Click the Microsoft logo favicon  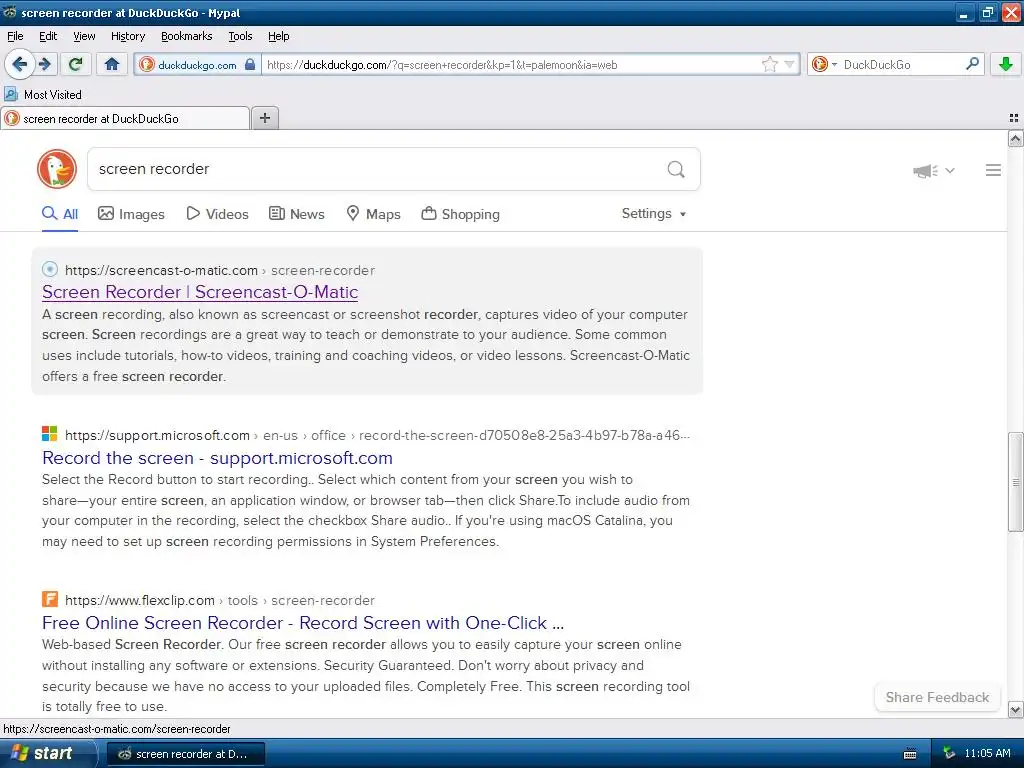coord(50,434)
